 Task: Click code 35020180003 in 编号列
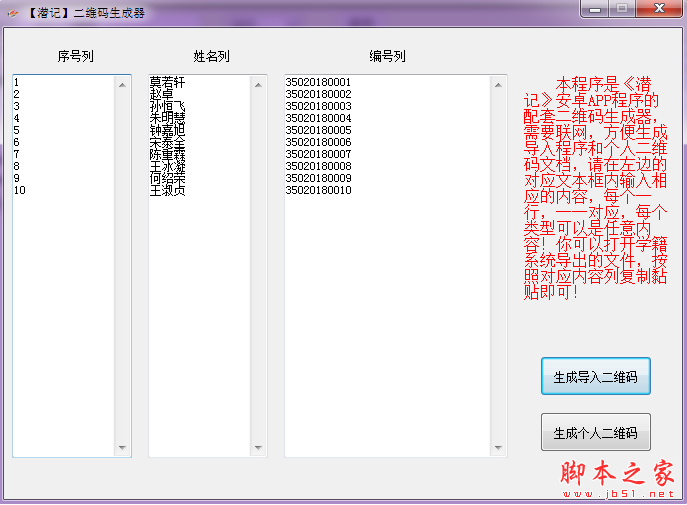pyautogui.click(x=319, y=106)
